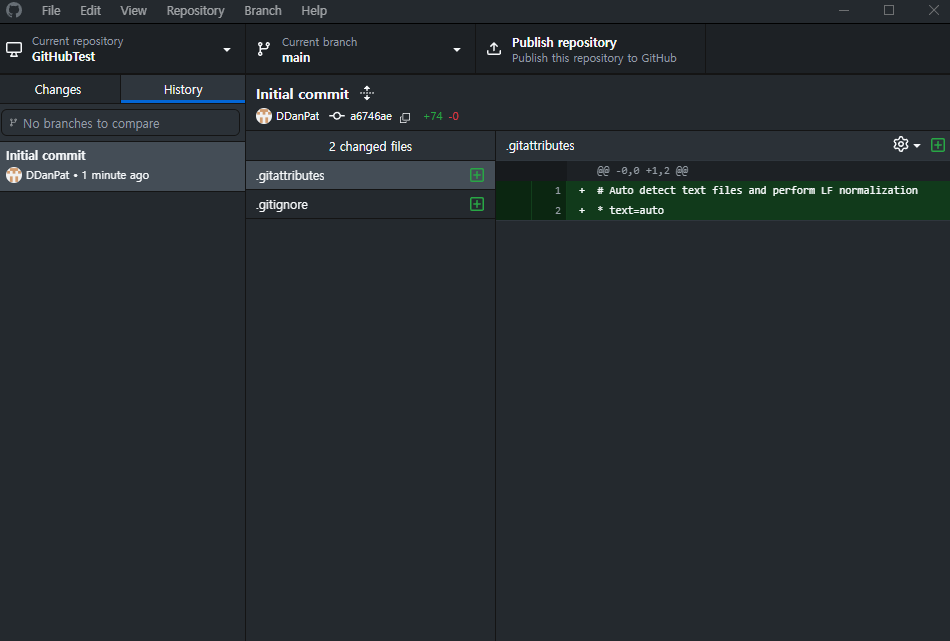This screenshot has width=950, height=641.
Task: Switch to the History tab
Action: (x=183, y=90)
